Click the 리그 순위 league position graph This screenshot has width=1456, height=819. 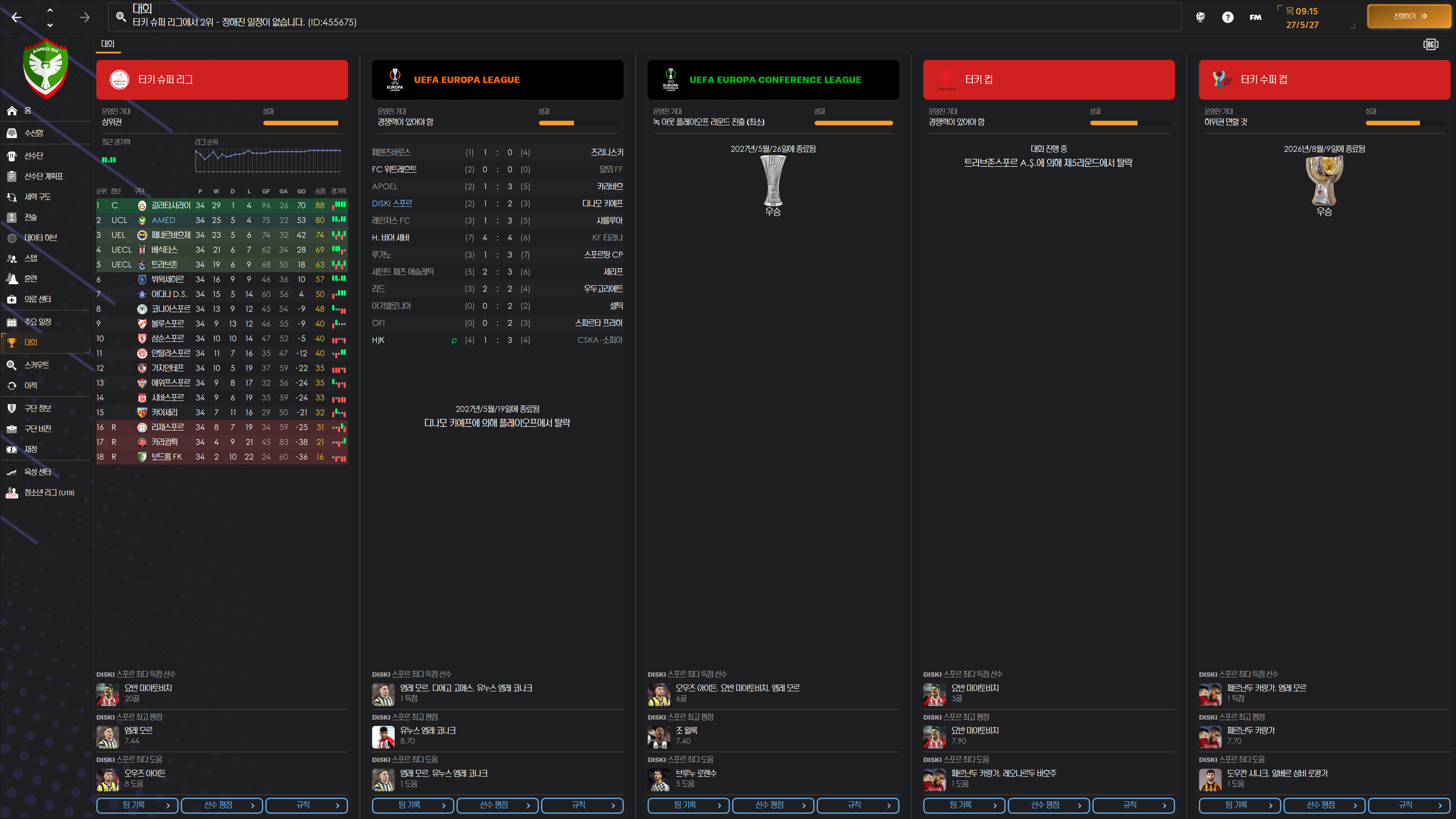pos(268,160)
